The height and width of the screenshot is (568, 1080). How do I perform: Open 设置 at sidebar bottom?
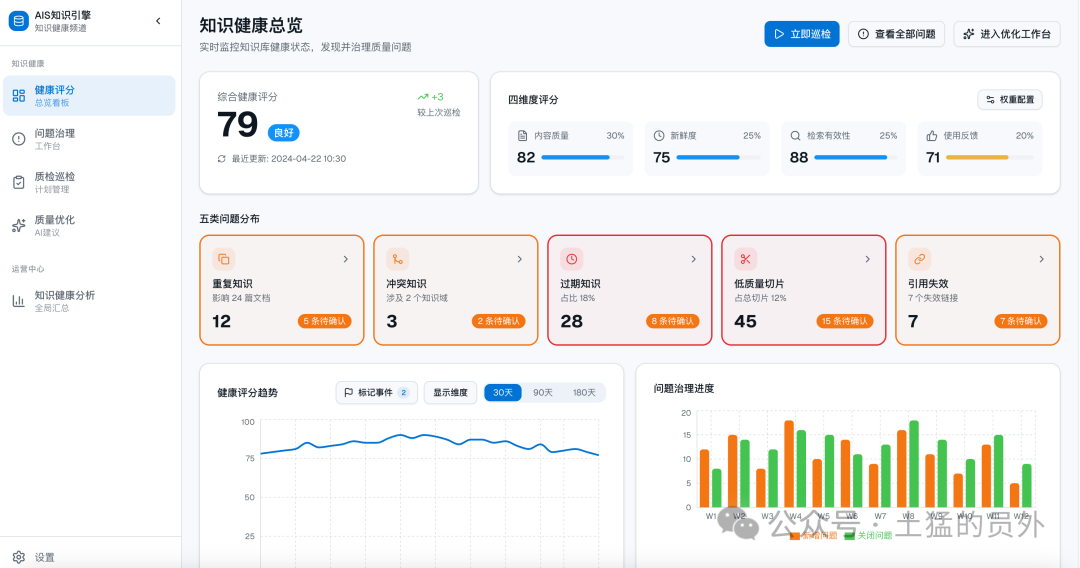[90, 557]
